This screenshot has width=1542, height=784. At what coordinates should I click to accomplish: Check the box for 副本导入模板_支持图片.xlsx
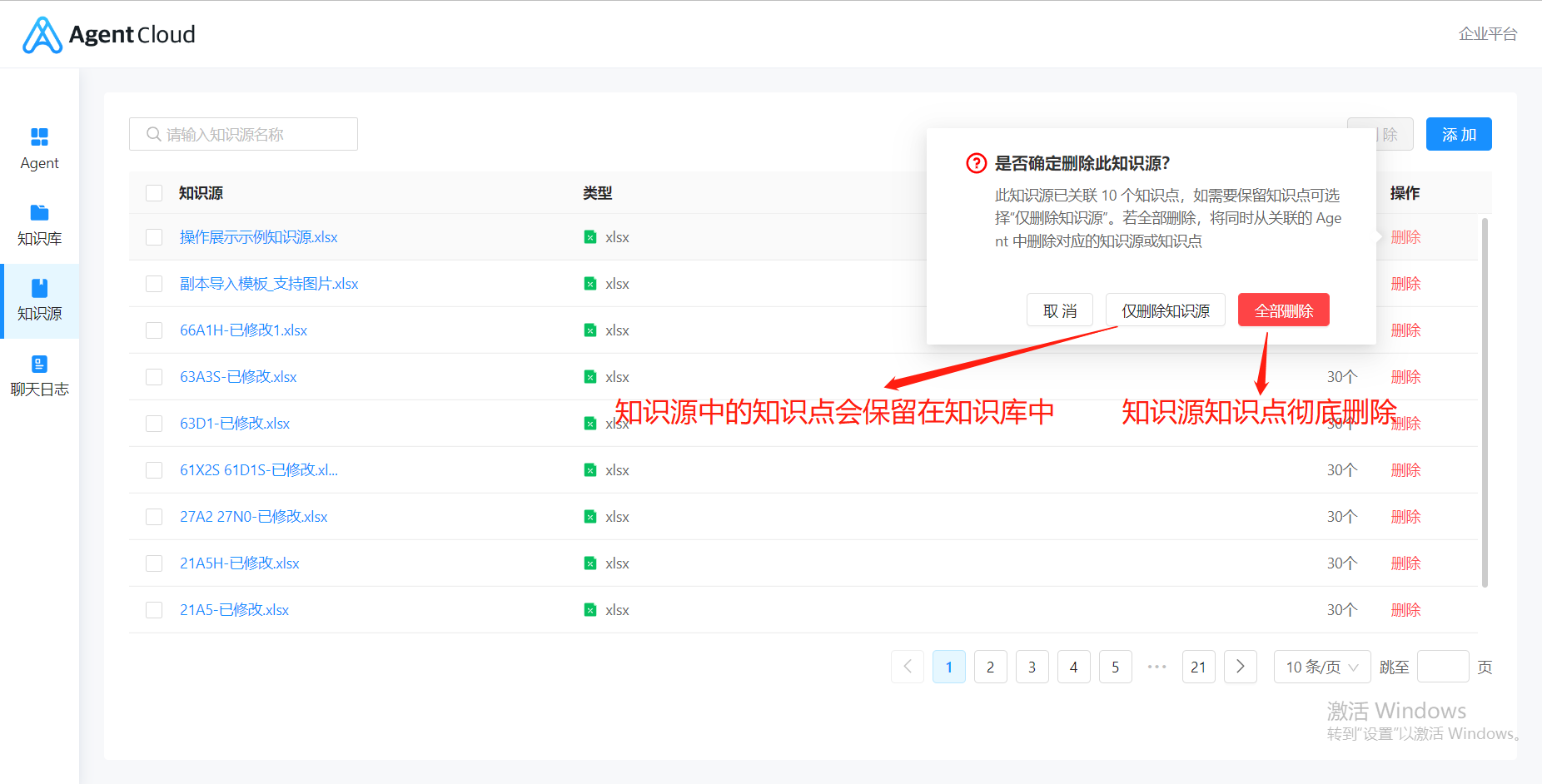pos(154,284)
